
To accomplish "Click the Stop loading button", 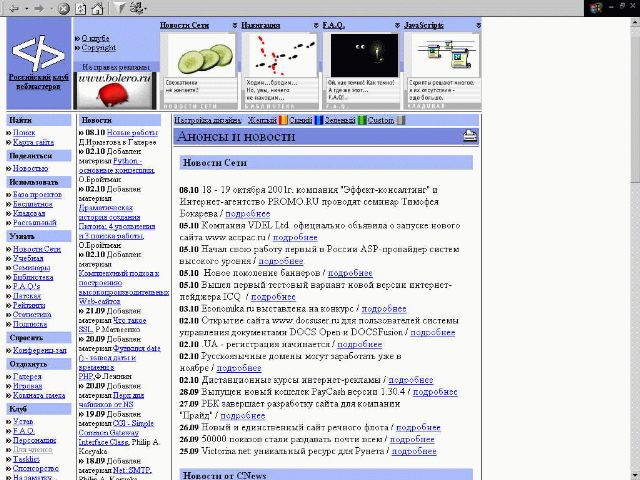I will (63, 9).
